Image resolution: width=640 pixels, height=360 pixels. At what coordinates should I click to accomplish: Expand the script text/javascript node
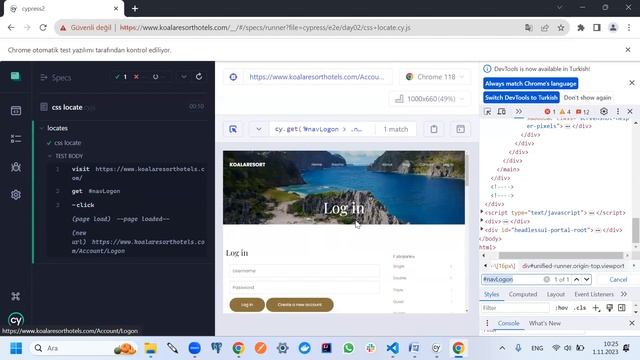pyautogui.click(x=482, y=212)
